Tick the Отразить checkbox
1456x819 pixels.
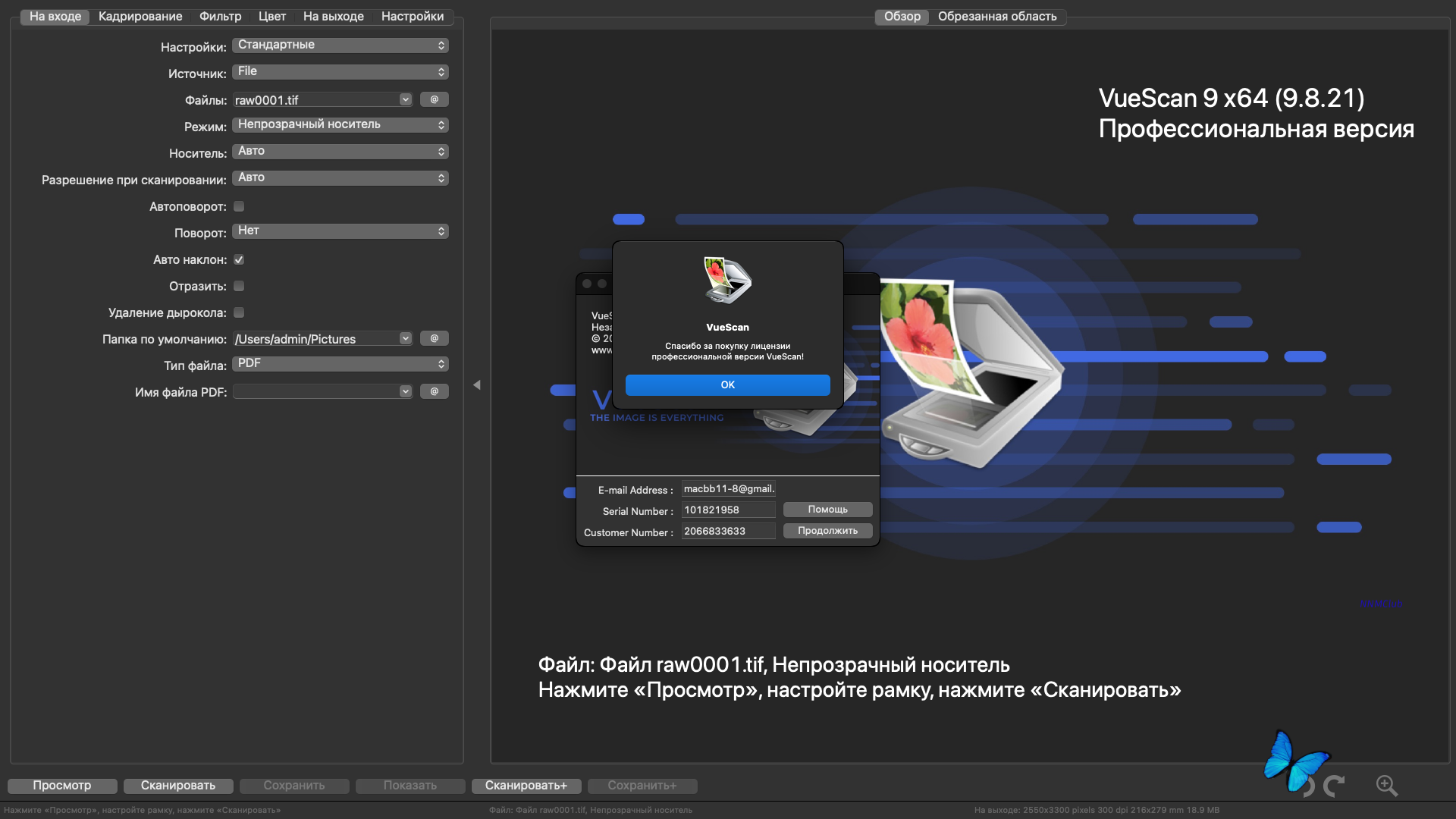(239, 286)
